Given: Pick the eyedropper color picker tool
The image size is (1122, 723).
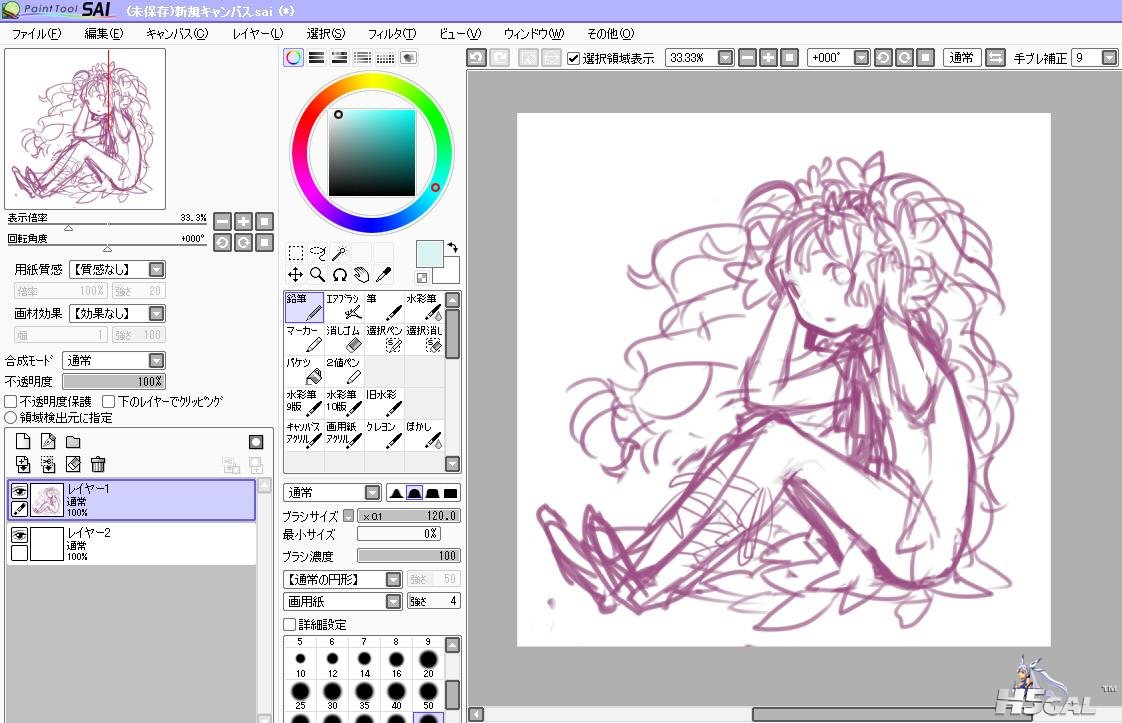Looking at the screenshot, I should [x=384, y=274].
